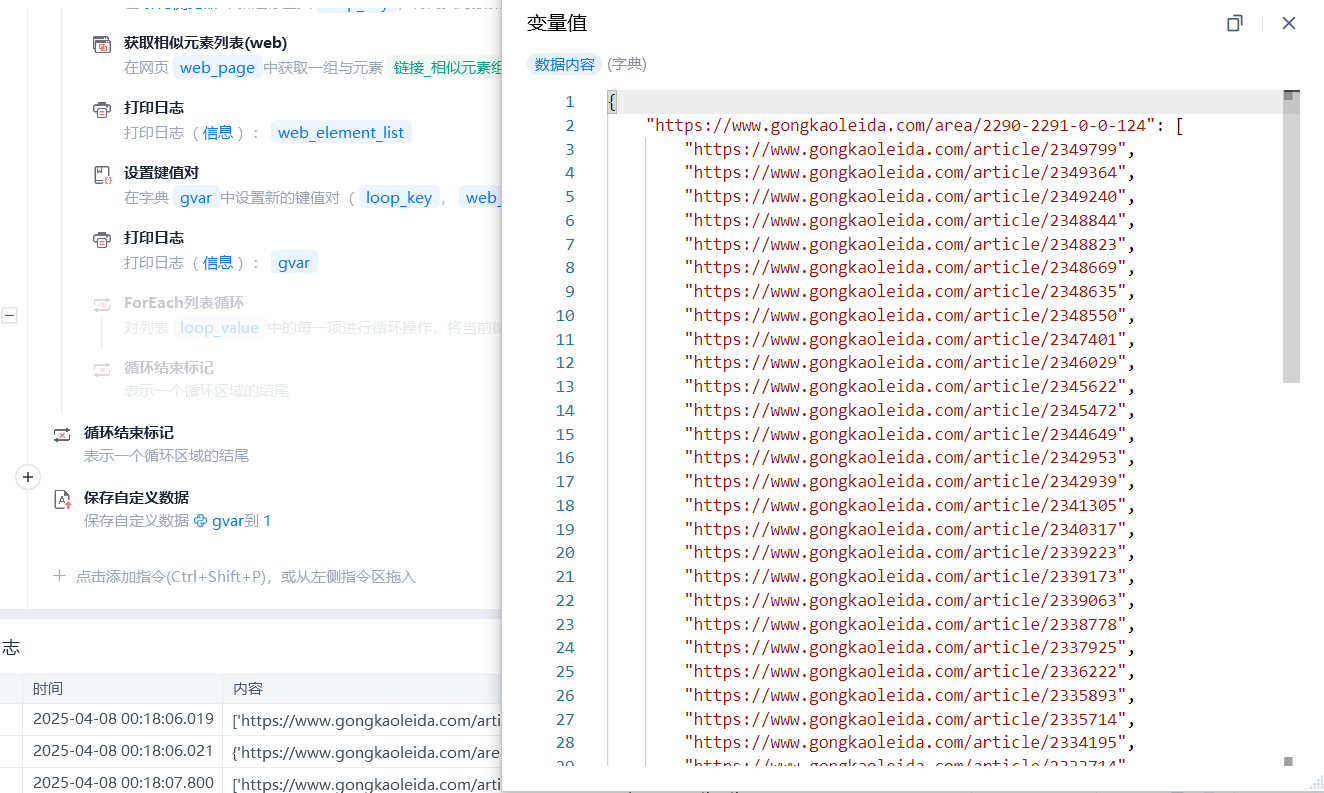Click the print icon of the web_element_list log step
The height and width of the screenshot is (793, 1324).
pos(102,109)
